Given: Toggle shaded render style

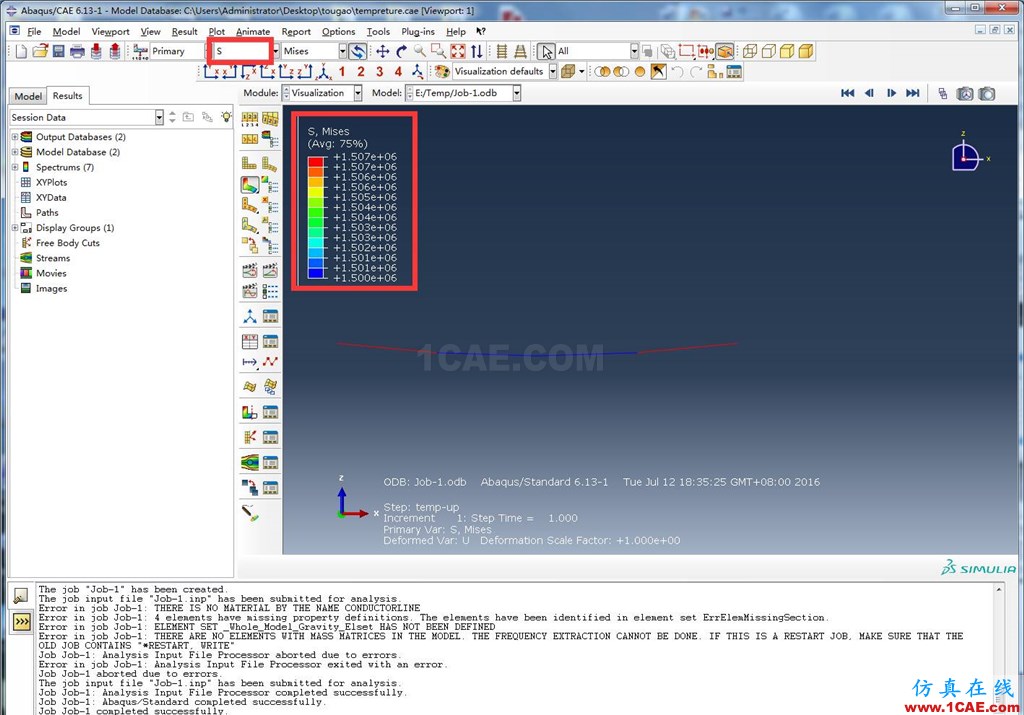Looking at the screenshot, I should click(806, 51).
